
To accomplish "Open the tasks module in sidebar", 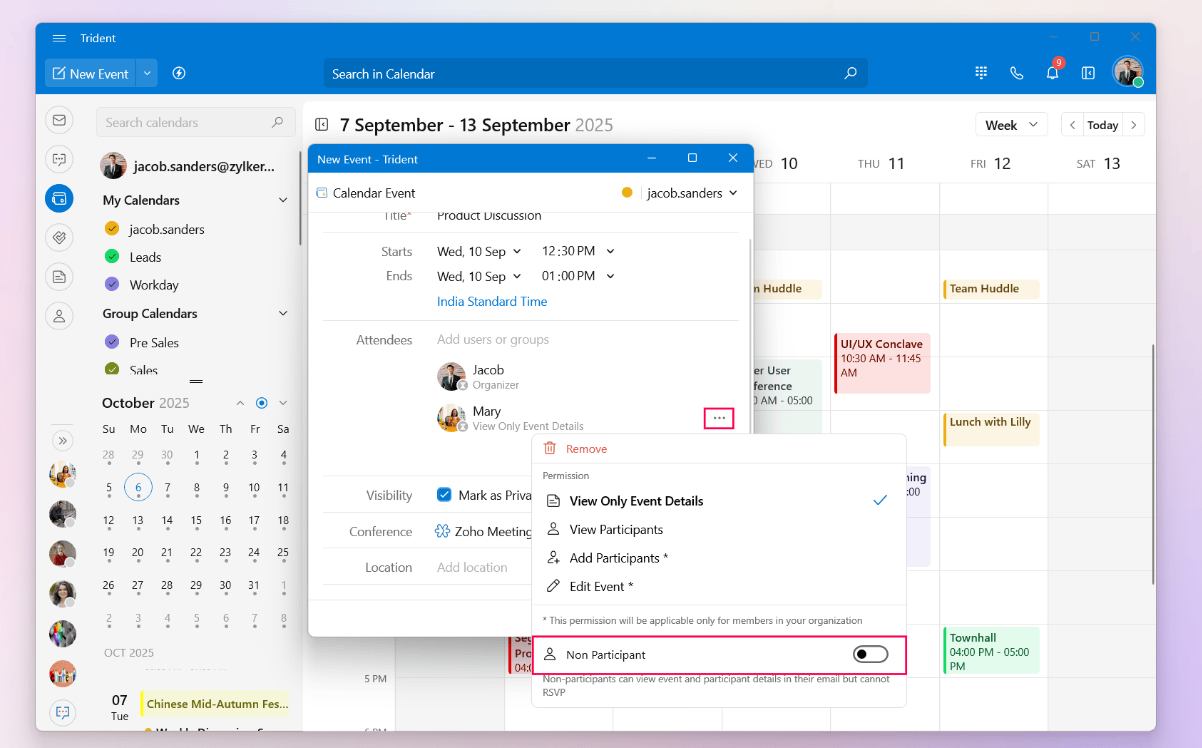I will 59,237.
